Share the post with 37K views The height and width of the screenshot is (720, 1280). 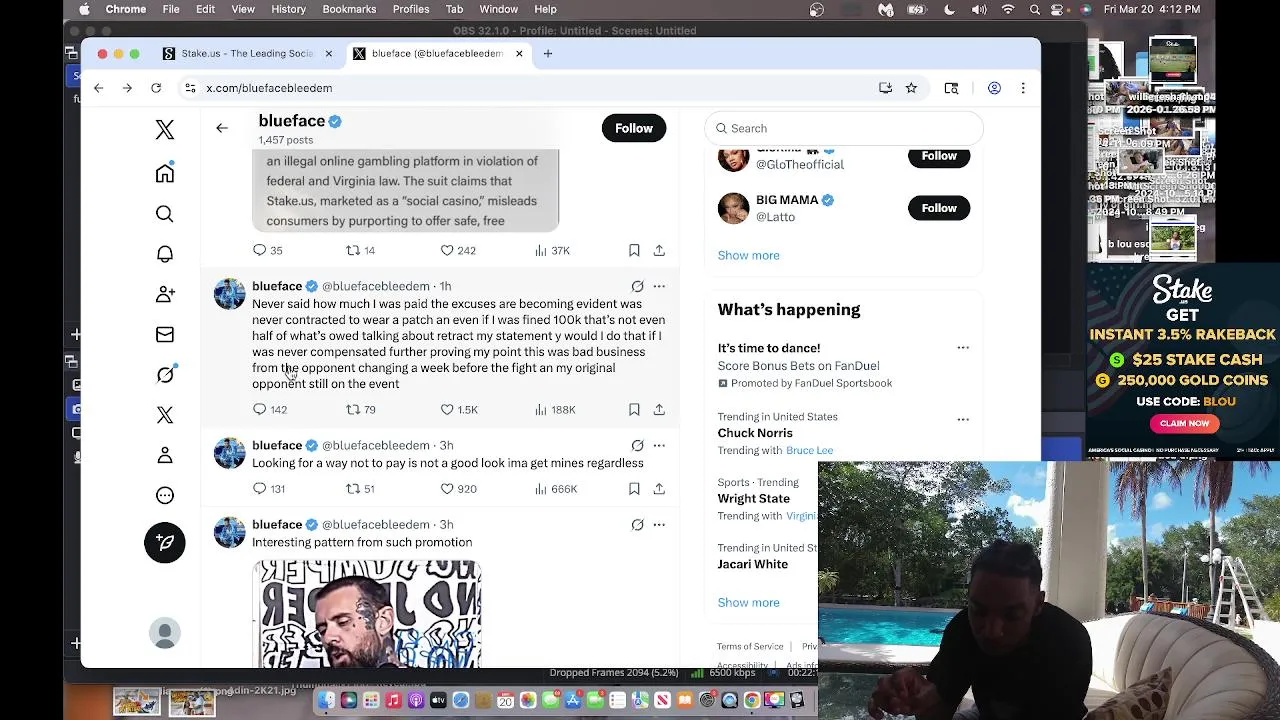point(659,250)
